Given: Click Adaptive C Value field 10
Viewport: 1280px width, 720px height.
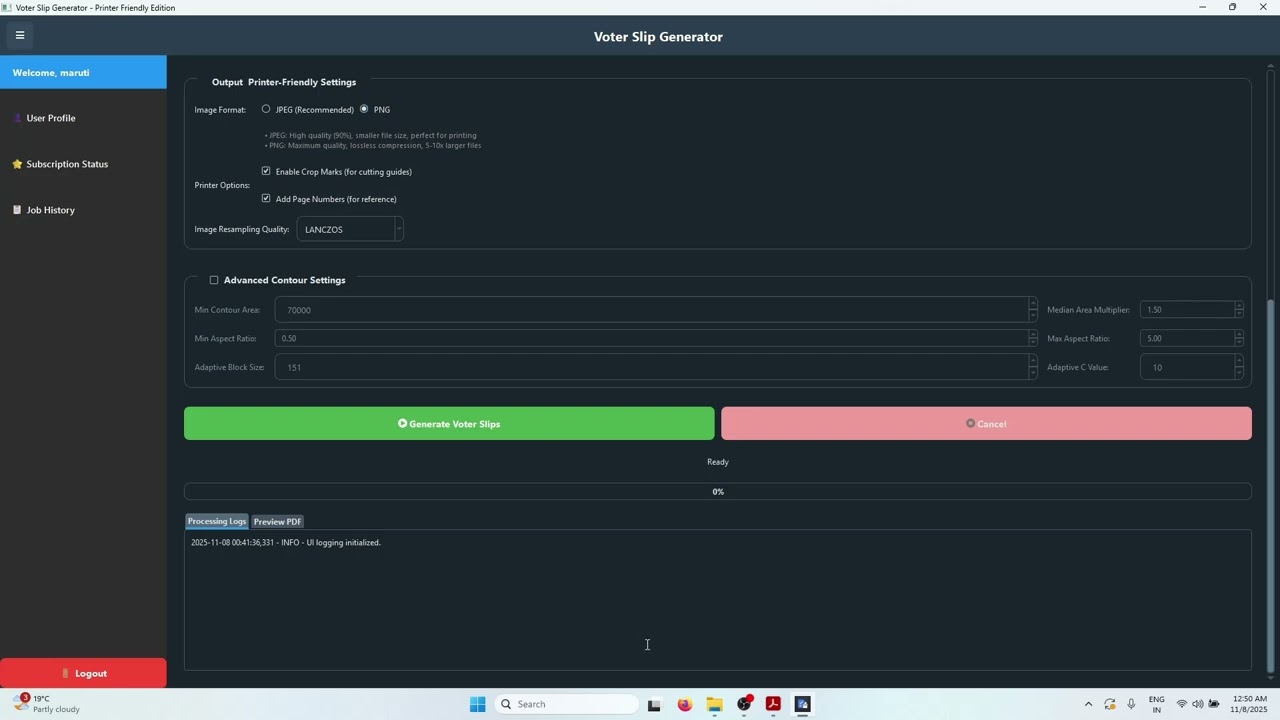Looking at the screenshot, I should tap(1187, 367).
